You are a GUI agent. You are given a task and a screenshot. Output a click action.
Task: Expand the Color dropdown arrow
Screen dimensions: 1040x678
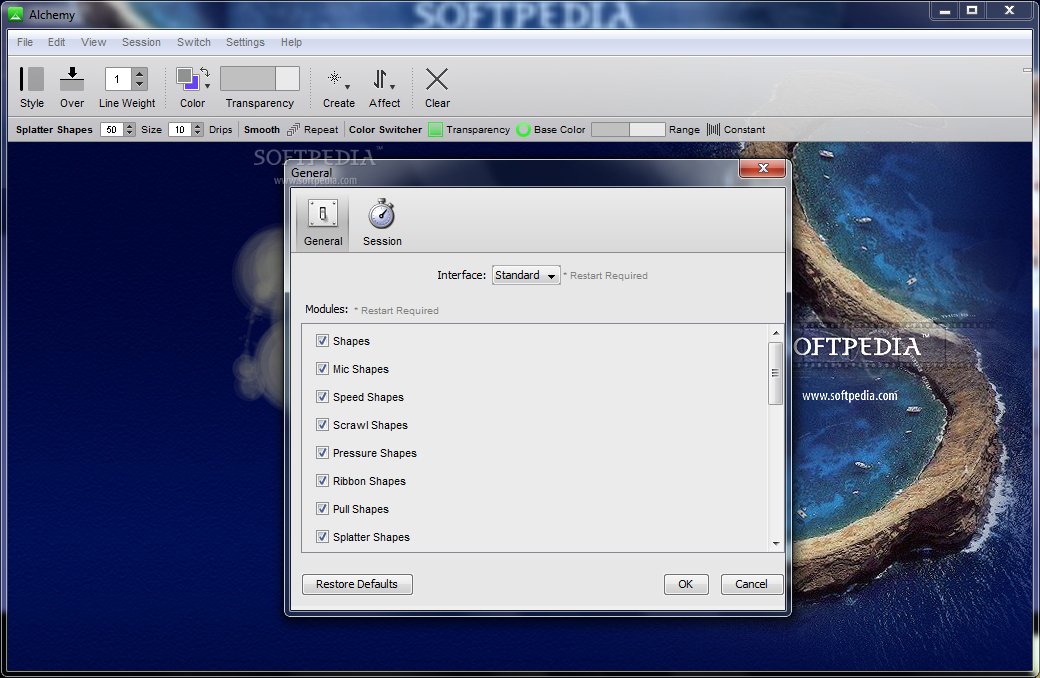(x=208, y=86)
